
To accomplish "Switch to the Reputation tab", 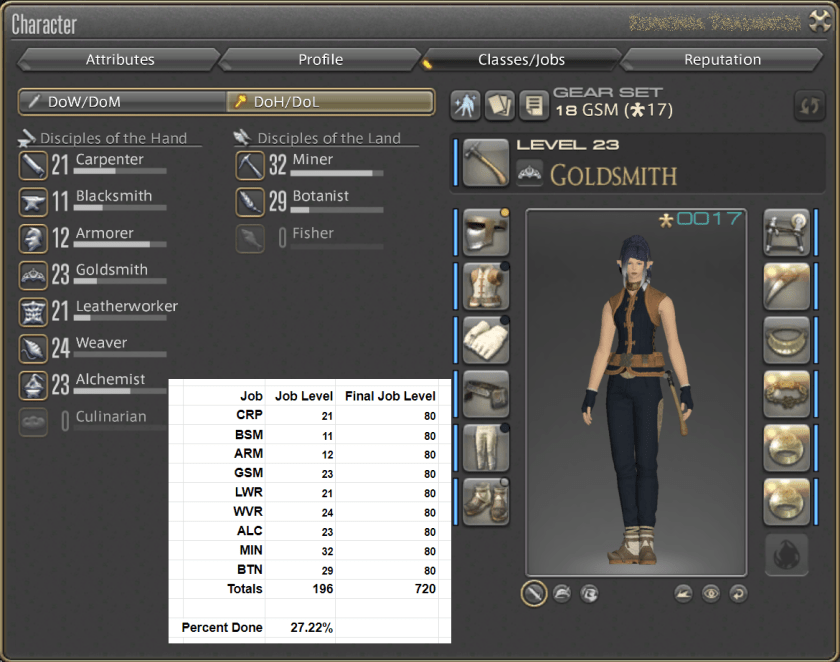I will (x=722, y=59).
